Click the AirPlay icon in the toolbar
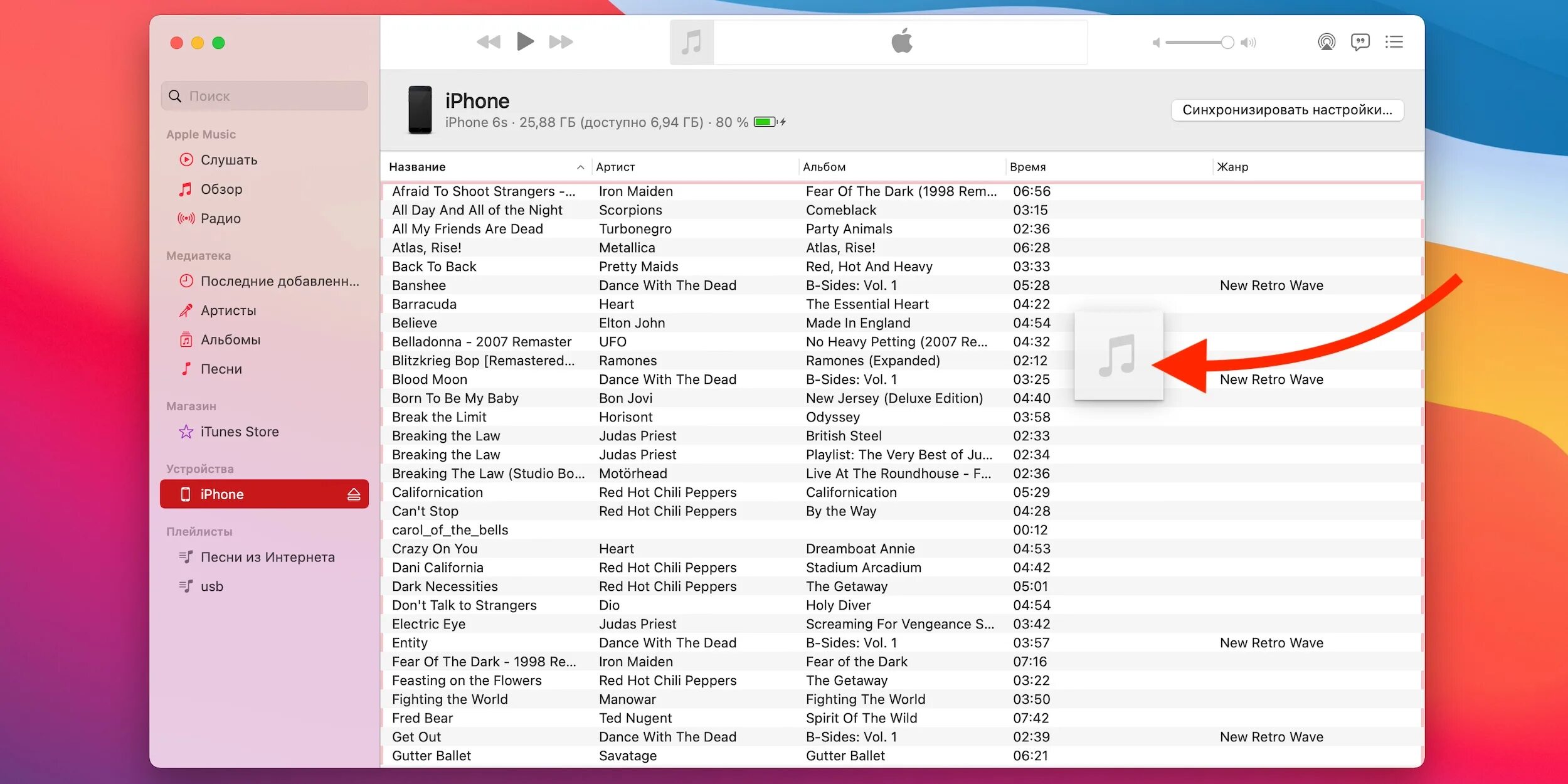1568x784 pixels. click(x=1326, y=42)
